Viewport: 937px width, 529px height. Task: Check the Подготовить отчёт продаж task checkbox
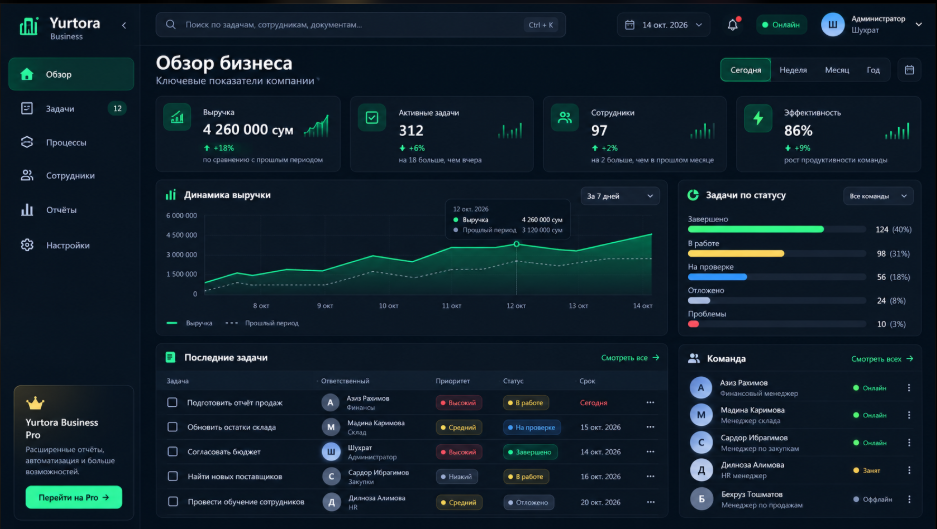click(x=172, y=402)
